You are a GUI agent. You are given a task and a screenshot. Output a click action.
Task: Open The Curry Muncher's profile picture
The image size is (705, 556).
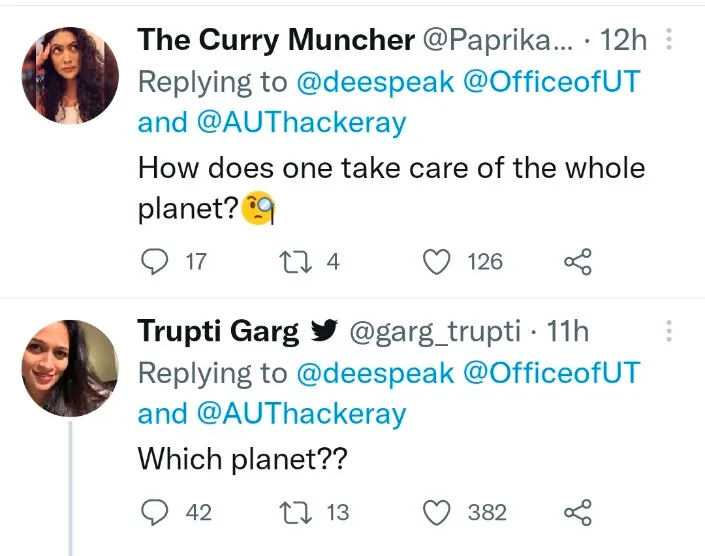pyautogui.click(x=70, y=75)
